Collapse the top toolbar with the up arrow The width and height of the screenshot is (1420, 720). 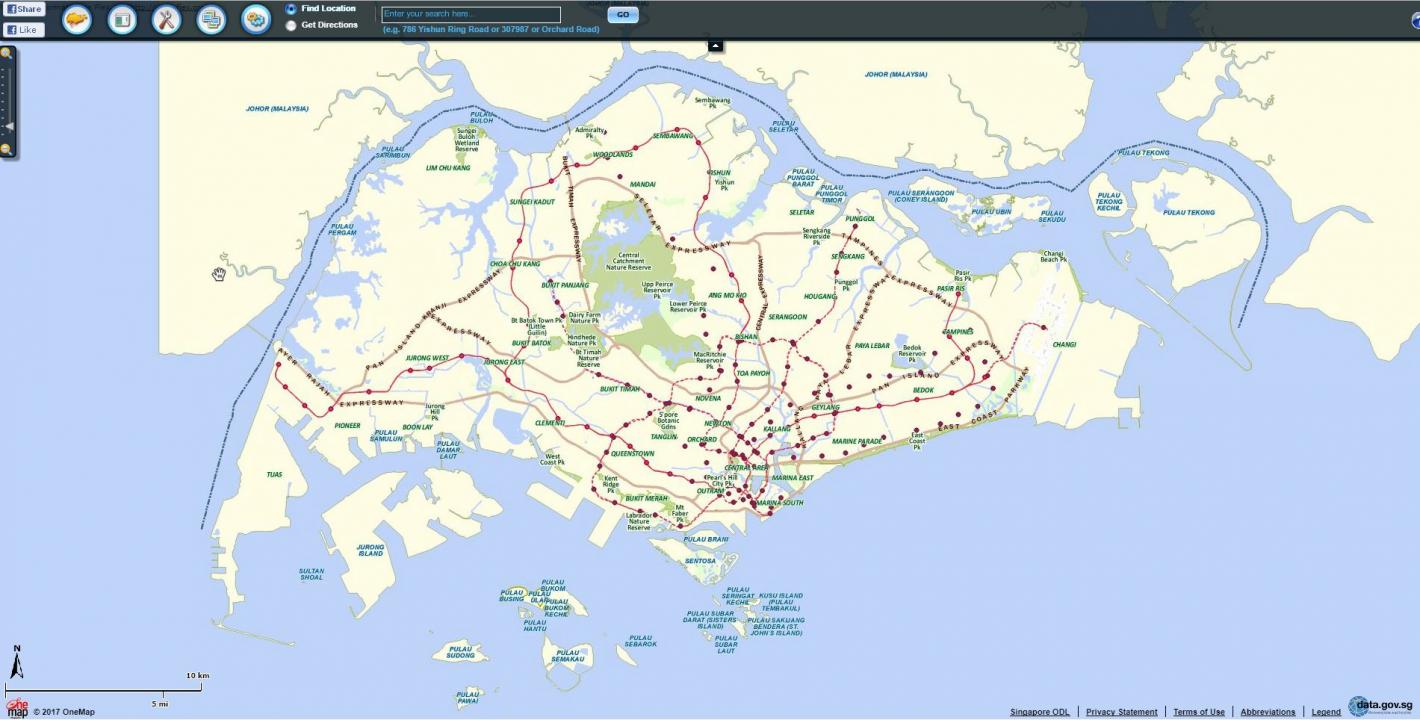714,45
